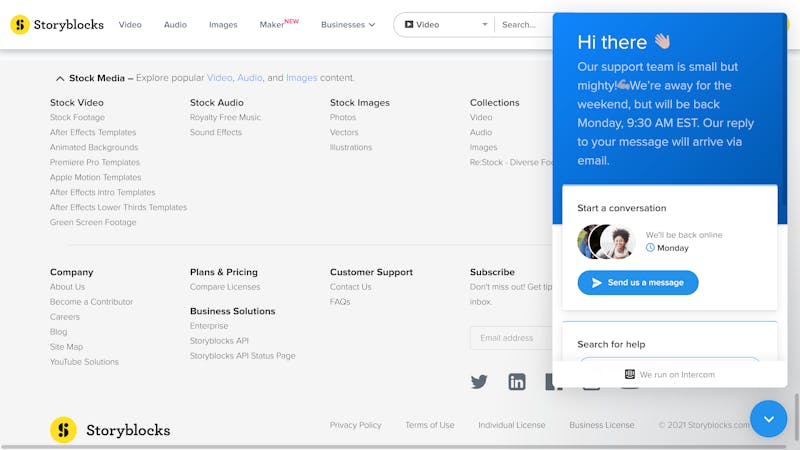Open the Images link in Stock Media heading
The height and width of the screenshot is (450, 800).
[302, 78]
